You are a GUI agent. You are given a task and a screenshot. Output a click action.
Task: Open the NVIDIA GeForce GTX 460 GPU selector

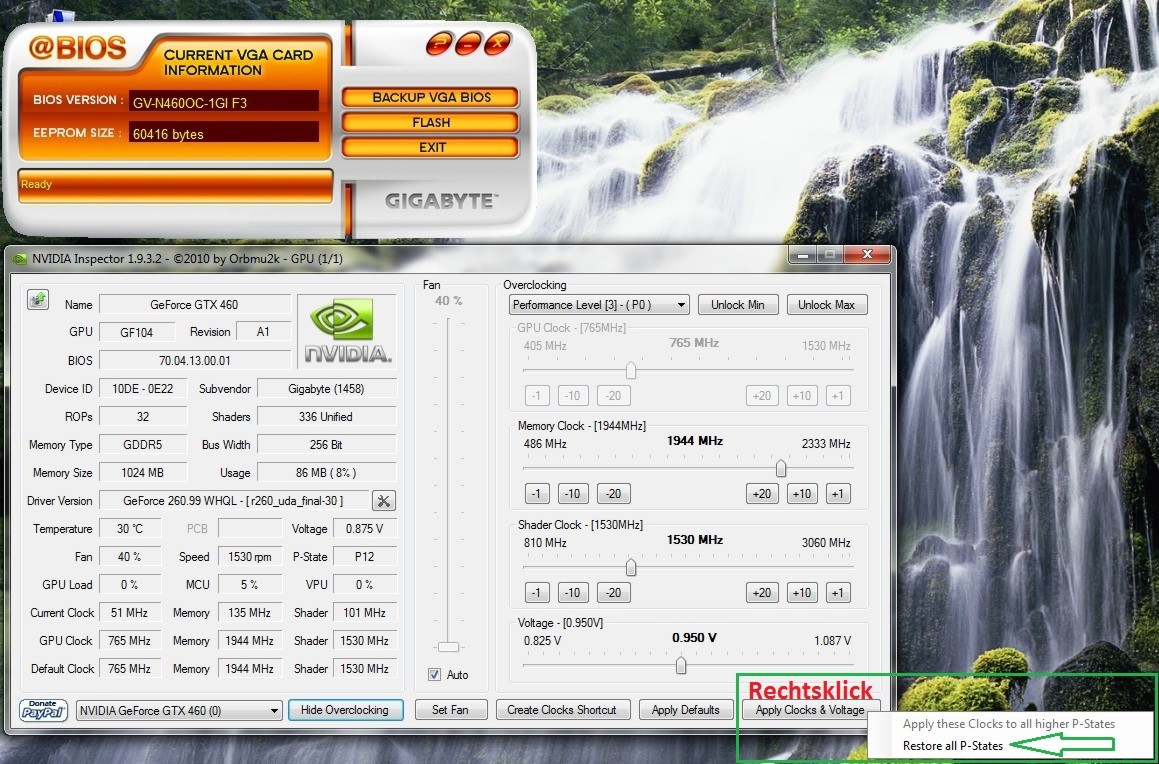179,711
